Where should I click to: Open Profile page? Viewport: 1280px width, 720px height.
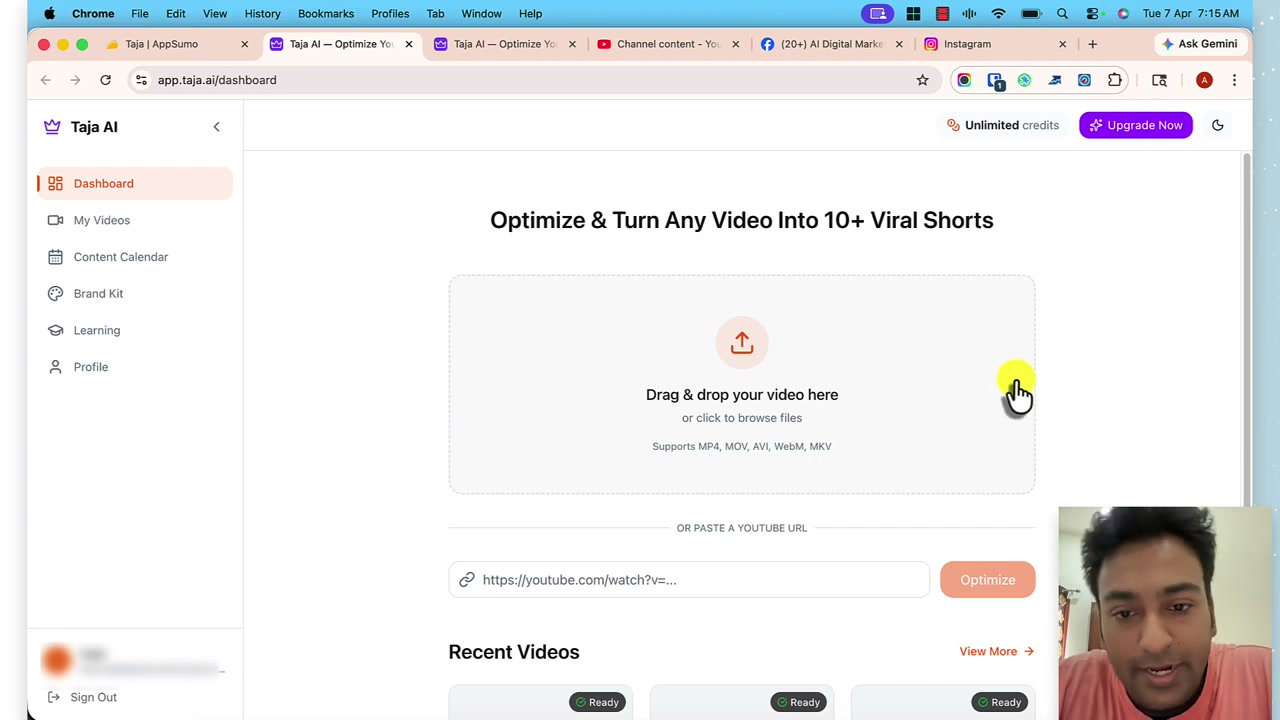point(135,367)
